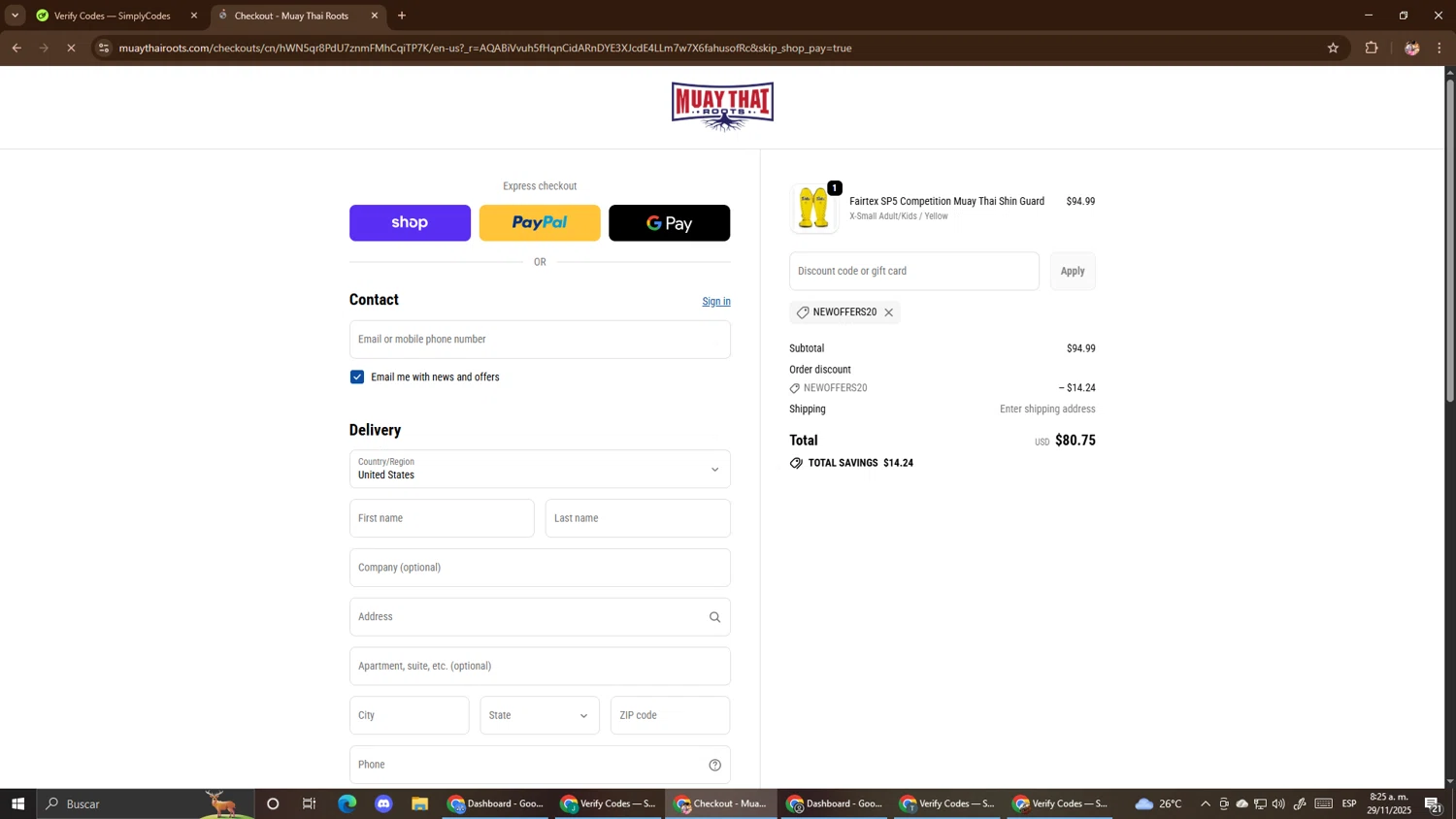Close the Verify Codes browser tab
The height and width of the screenshot is (819, 1456).
[193, 16]
